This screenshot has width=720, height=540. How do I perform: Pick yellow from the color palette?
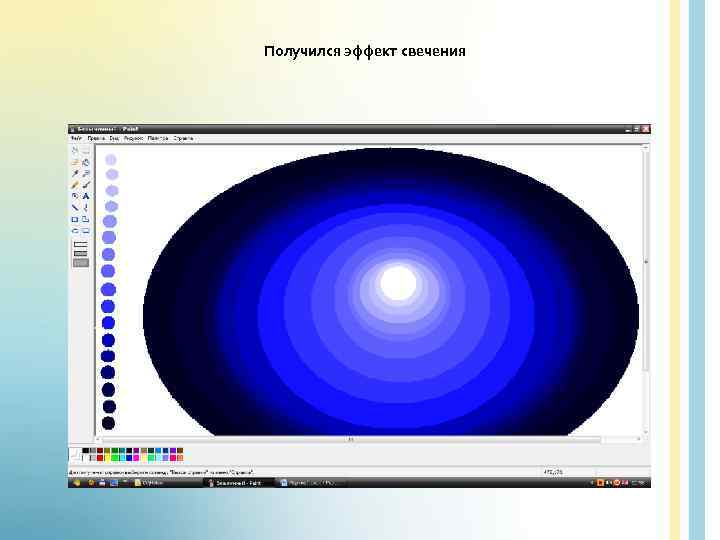(x=107, y=458)
